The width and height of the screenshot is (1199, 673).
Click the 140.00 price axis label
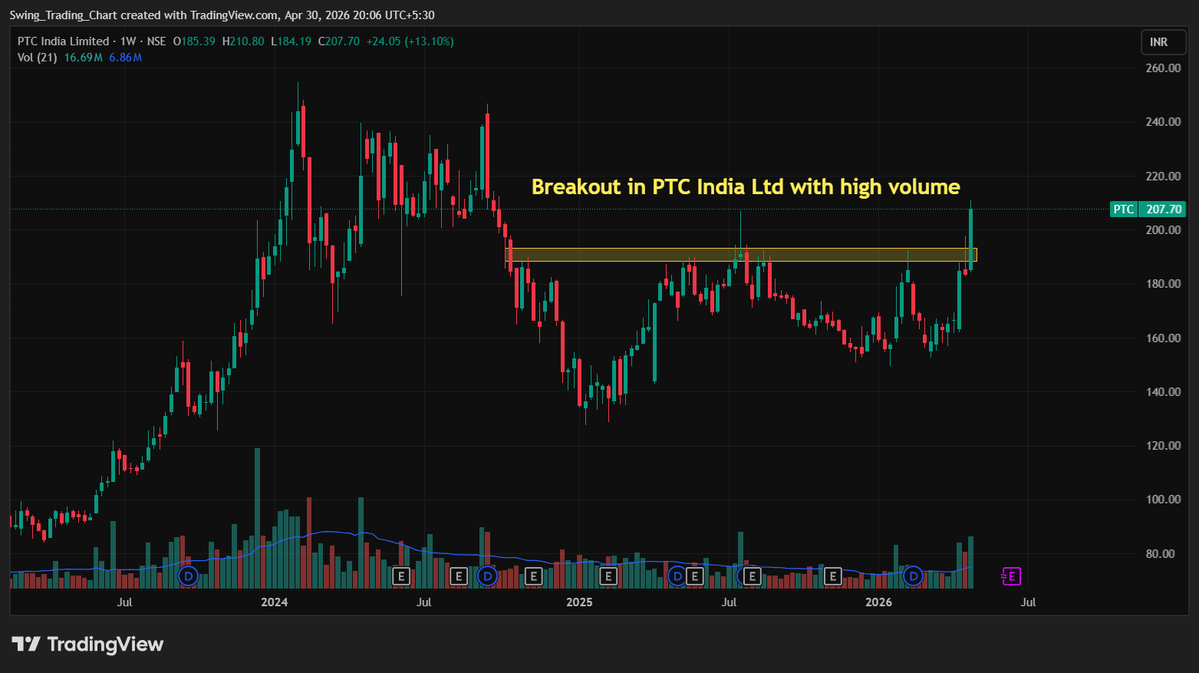[x=1163, y=392]
